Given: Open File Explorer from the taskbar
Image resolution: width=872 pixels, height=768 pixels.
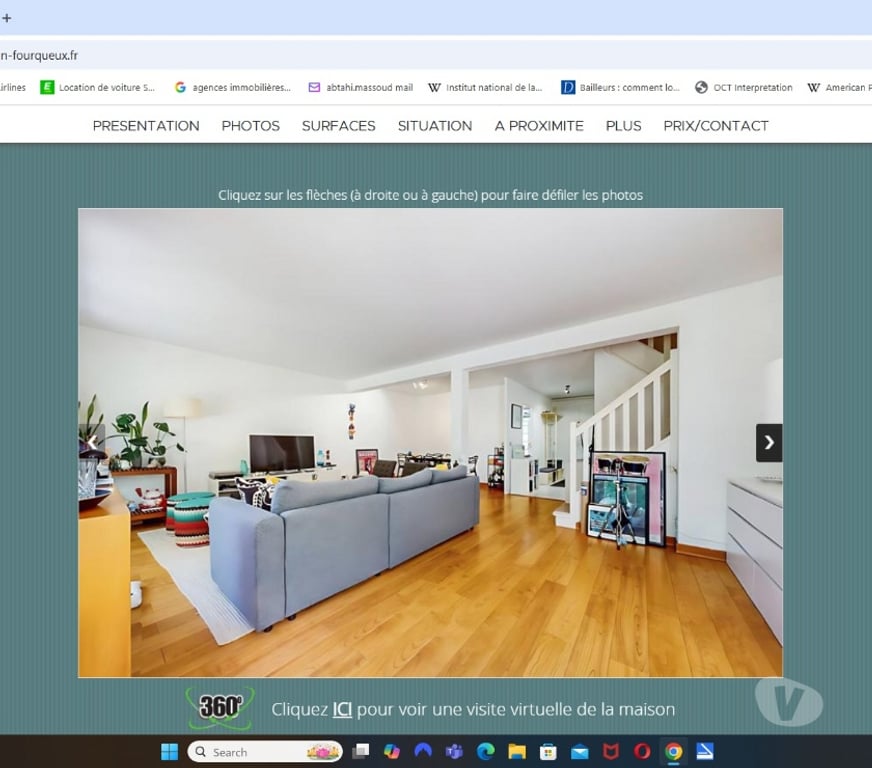Looking at the screenshot, I should point(517,752).
